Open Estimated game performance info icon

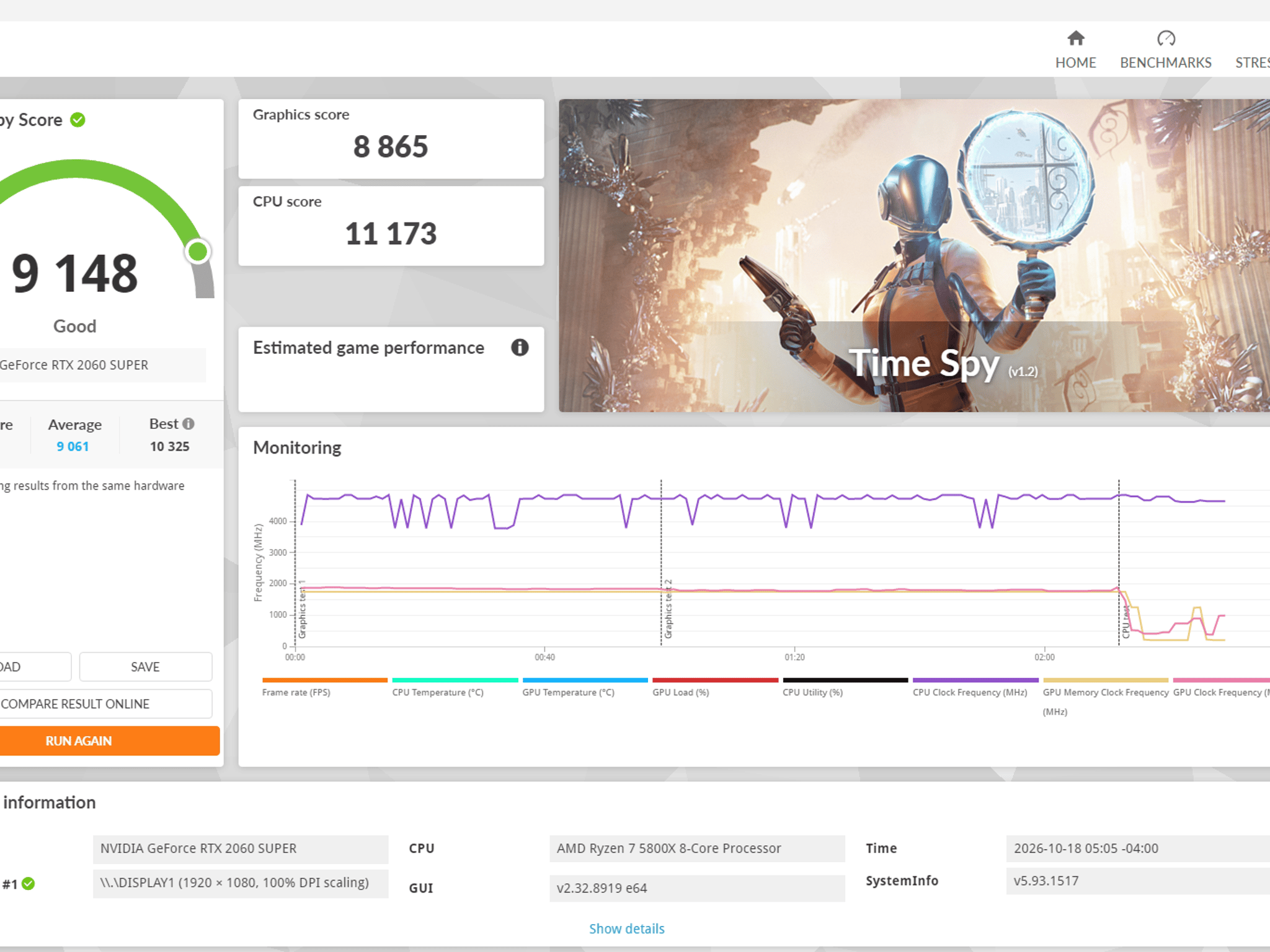pos(520,348)
